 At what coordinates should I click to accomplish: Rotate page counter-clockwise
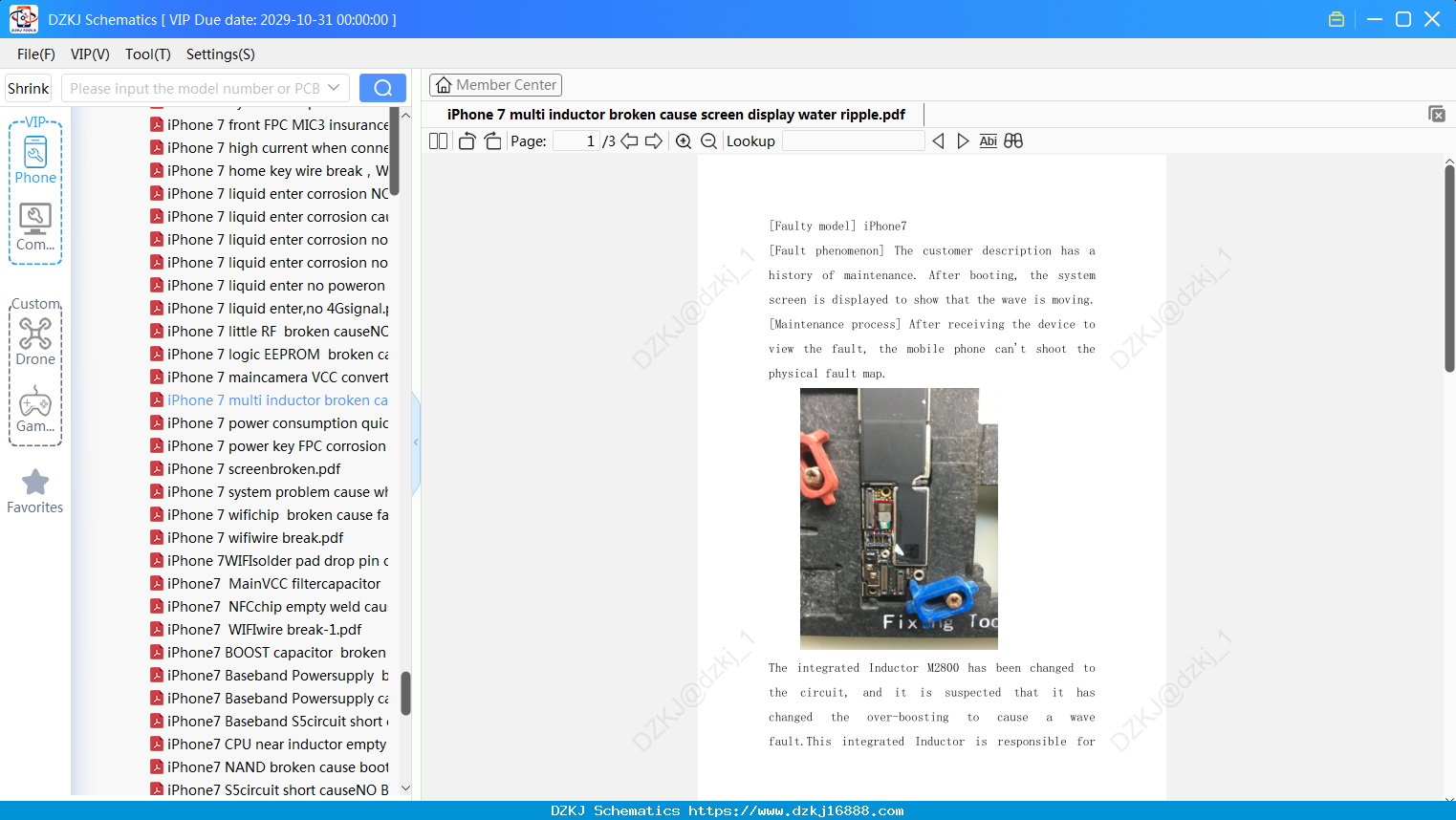[467, 140]
